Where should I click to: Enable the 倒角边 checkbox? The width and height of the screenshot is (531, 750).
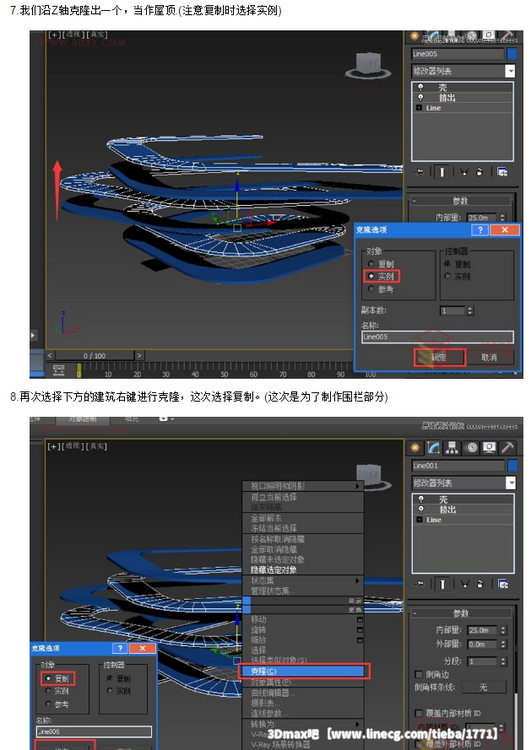point(419,674)
